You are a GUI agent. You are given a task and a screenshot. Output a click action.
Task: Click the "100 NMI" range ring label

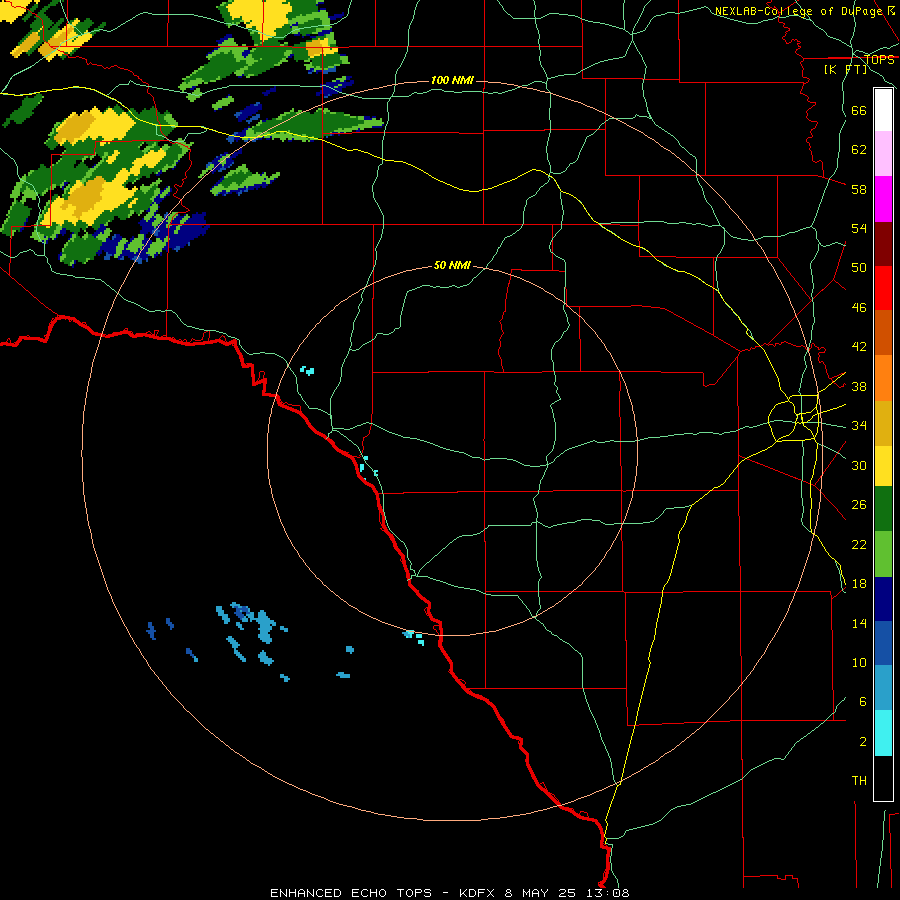(452, 80)
